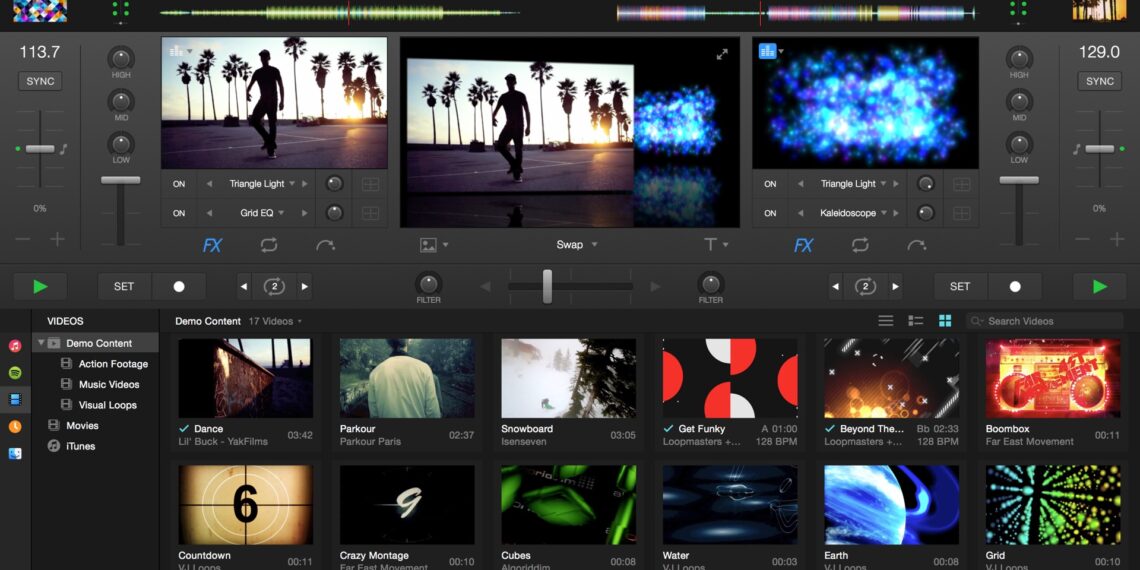The image size is (1140, 570).
Task: Open the Movies library item
Action: [x=82, y=425]
